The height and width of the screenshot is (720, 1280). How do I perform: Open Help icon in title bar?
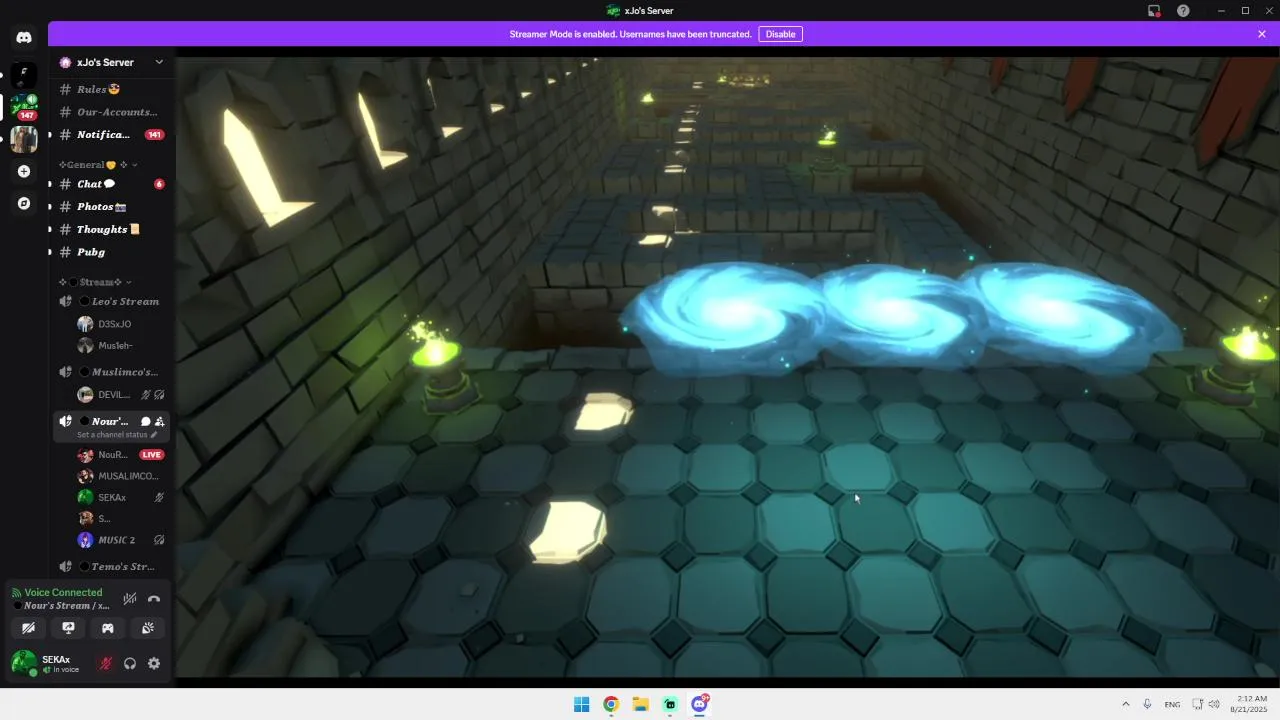1183,11
